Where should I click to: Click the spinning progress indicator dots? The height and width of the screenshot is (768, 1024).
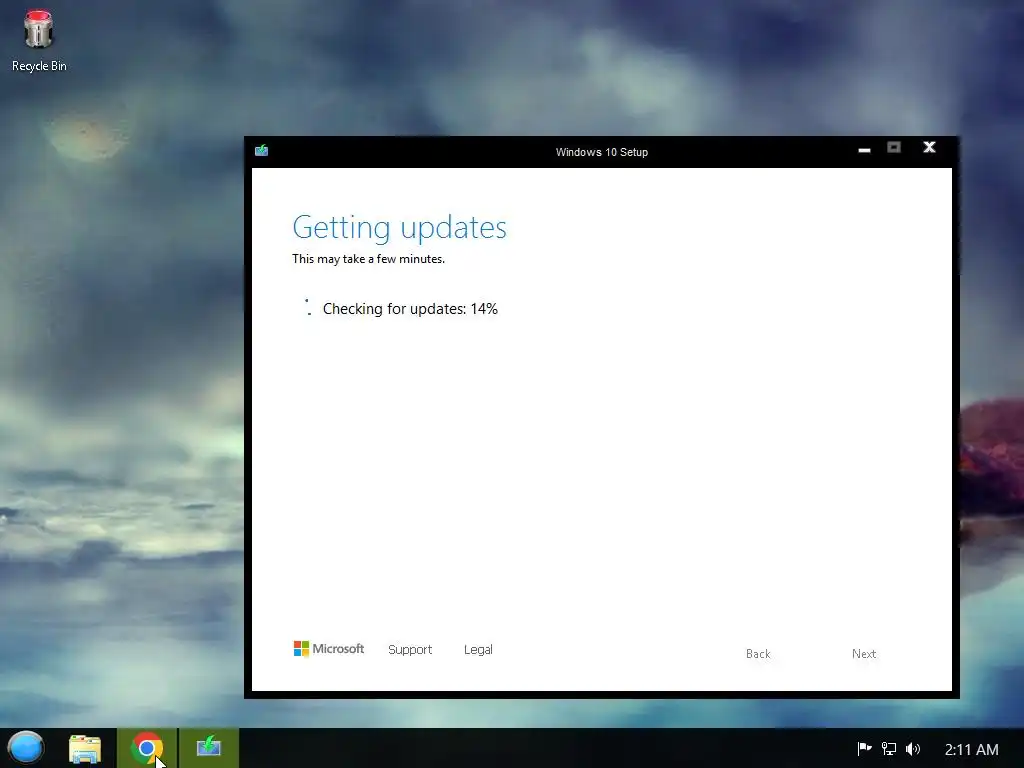point(308,308)
